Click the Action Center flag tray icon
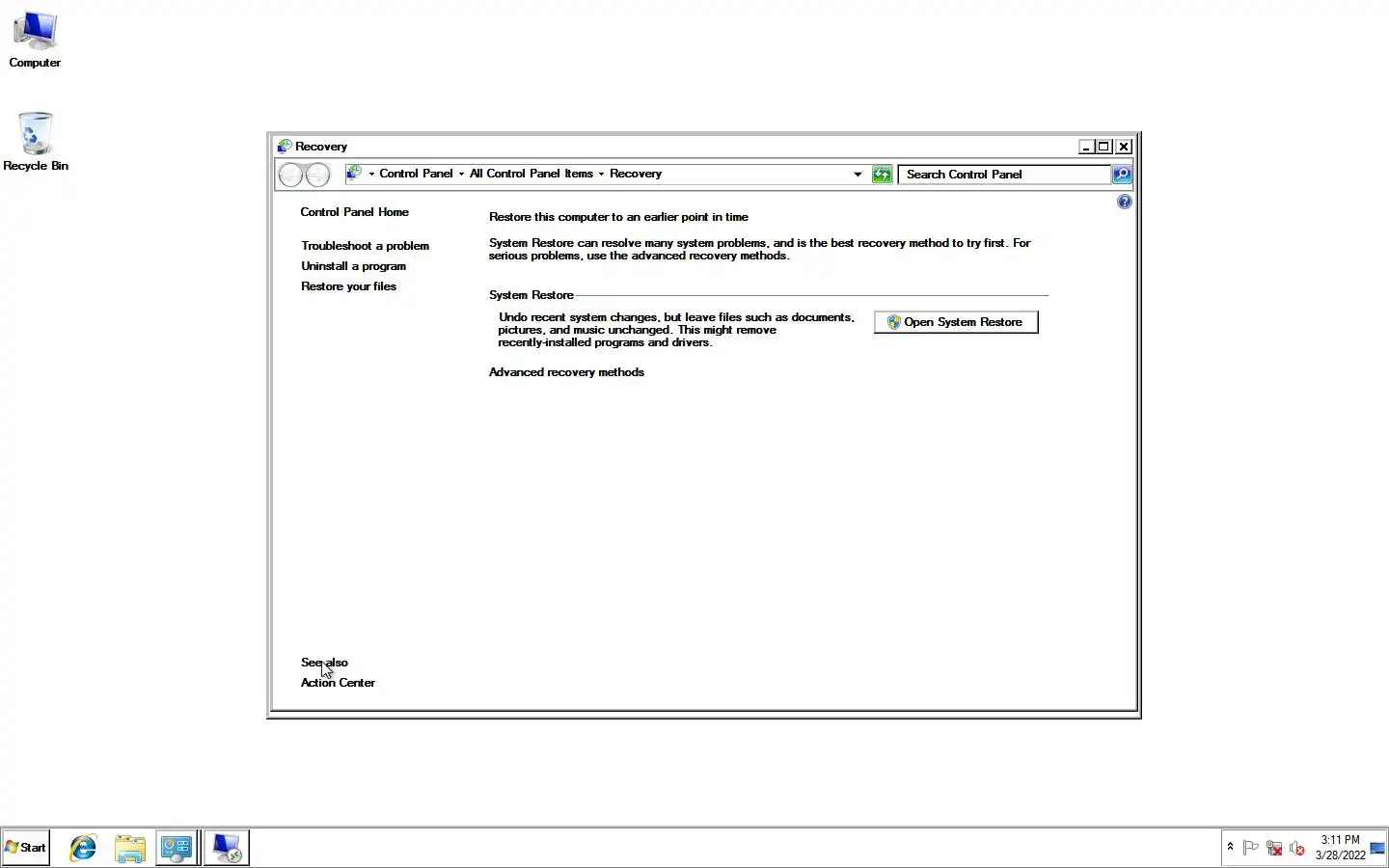Image resolution: width=1389 pixels, height=868 pixels. click(1251, 849)
